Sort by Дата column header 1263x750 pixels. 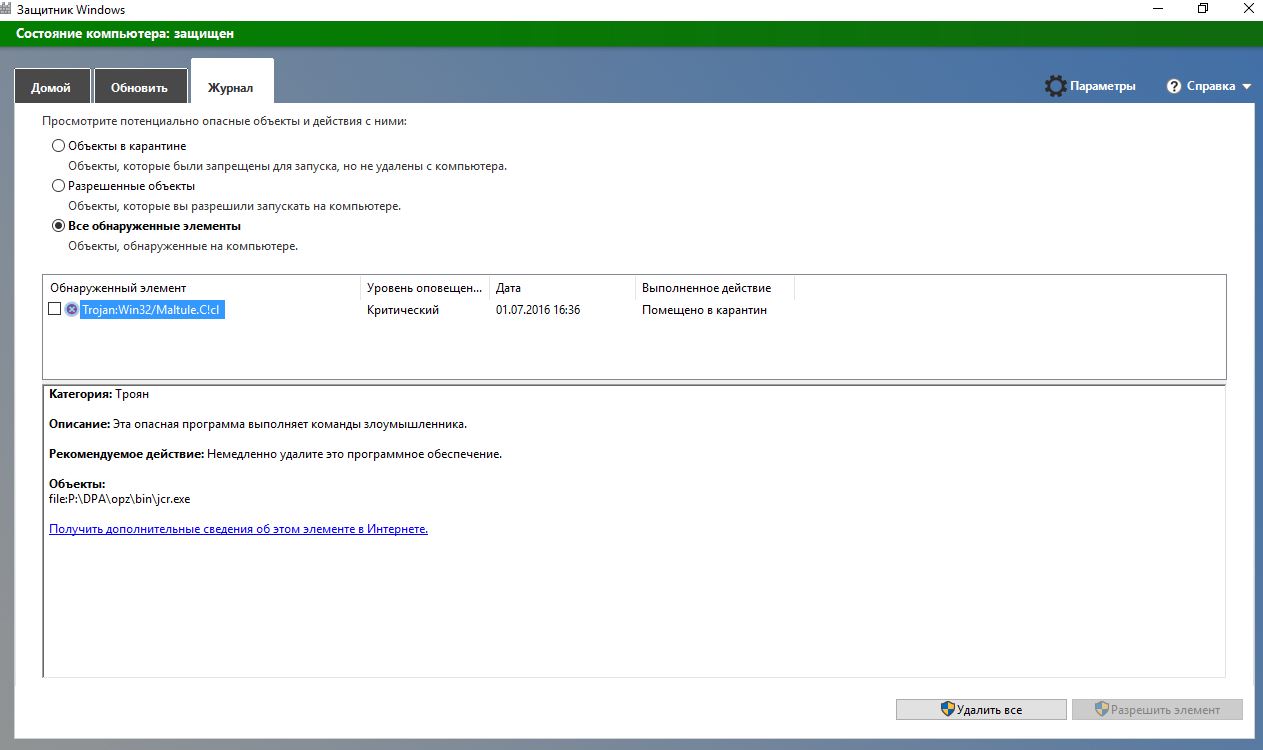(560, 288)
